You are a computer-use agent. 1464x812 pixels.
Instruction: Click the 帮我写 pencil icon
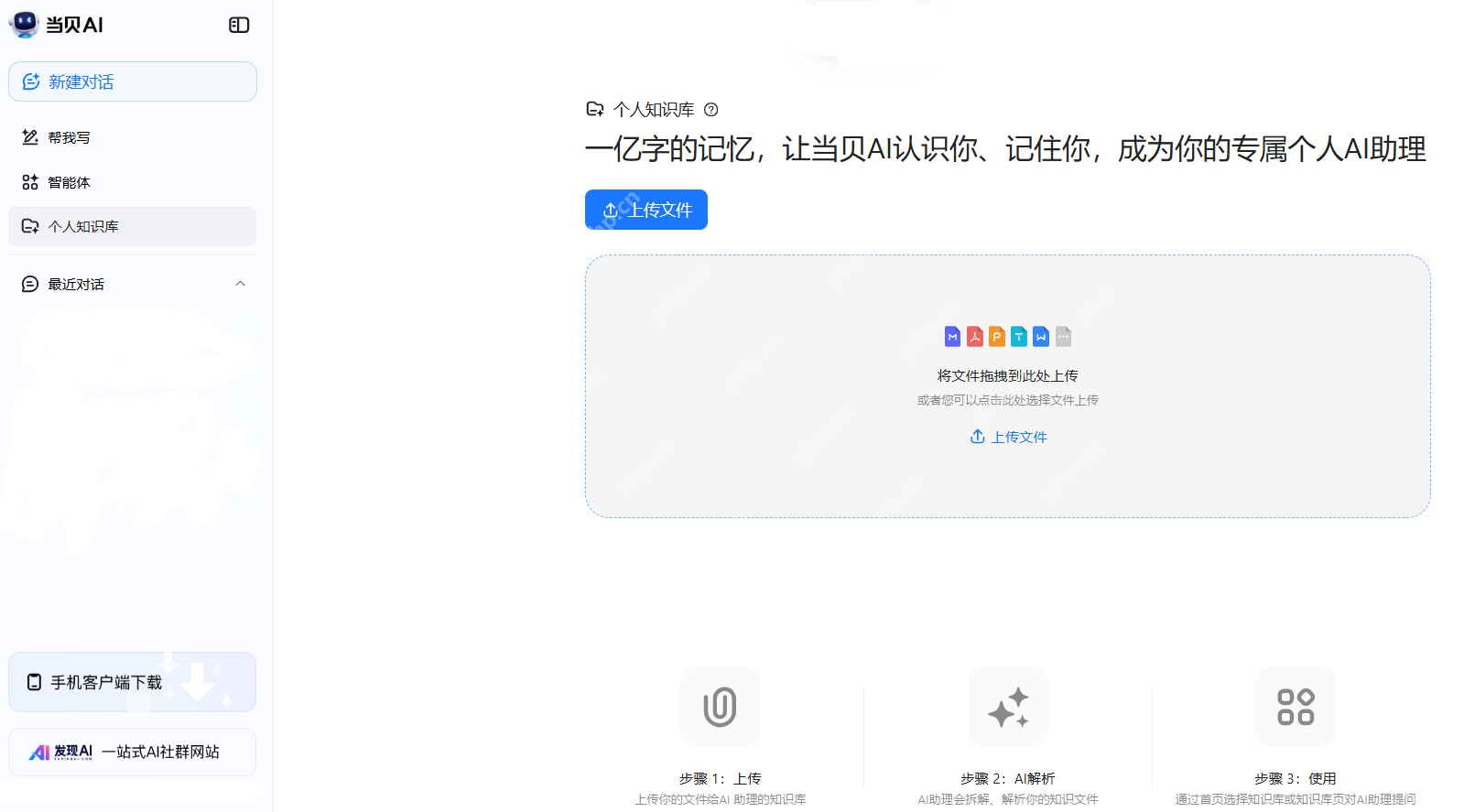pos(30,137)
